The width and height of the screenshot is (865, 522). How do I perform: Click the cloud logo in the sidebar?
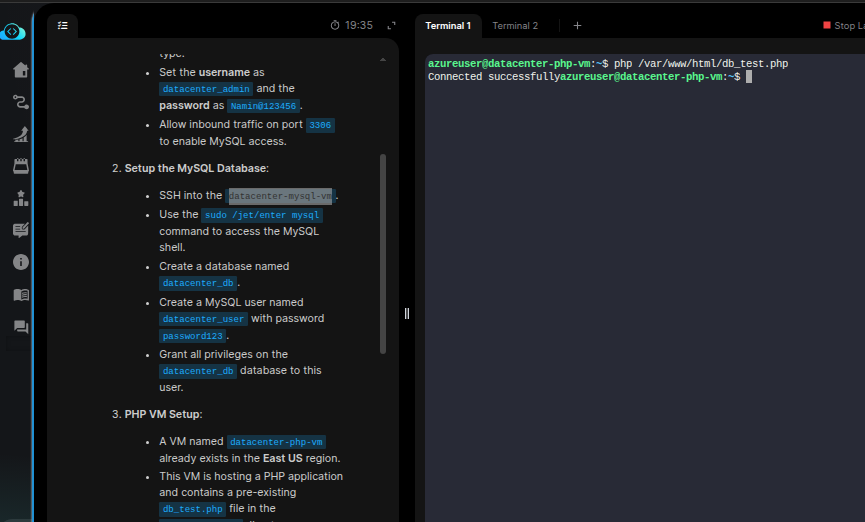click(x=13, y=32)
